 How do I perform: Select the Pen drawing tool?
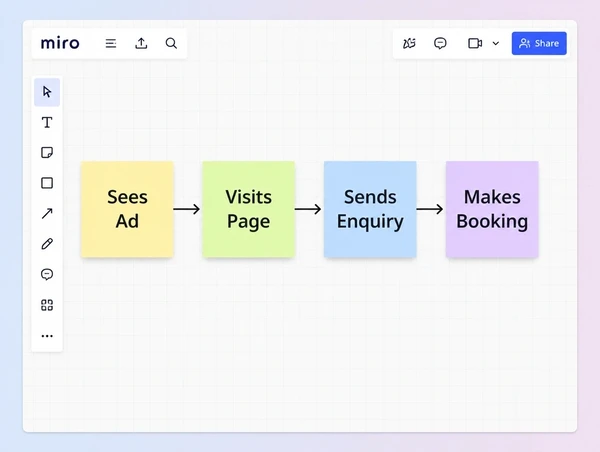pyautogui.click(x=47, y=244)
